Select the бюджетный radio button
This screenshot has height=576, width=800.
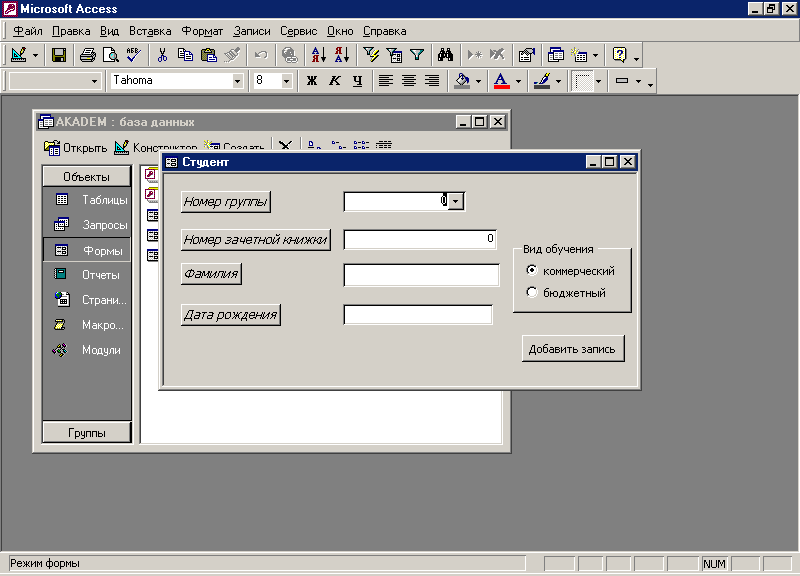532,292
